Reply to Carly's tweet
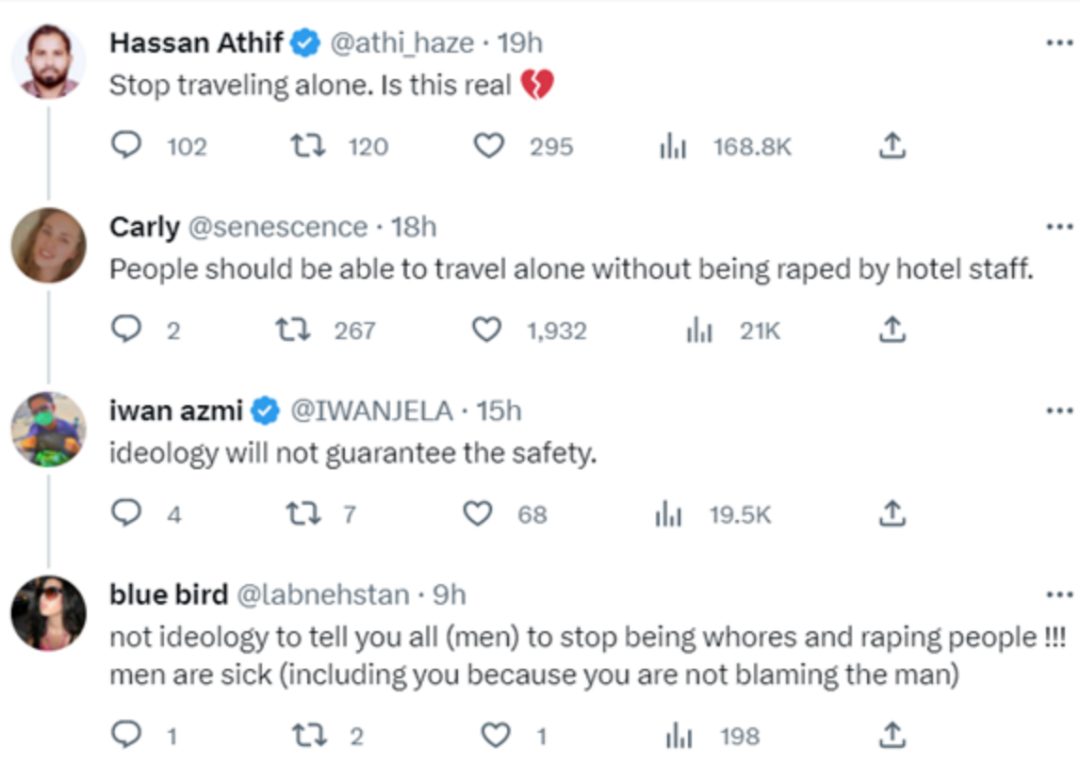Viewport: 1080px width, 764px height. (x=126, y=329)
